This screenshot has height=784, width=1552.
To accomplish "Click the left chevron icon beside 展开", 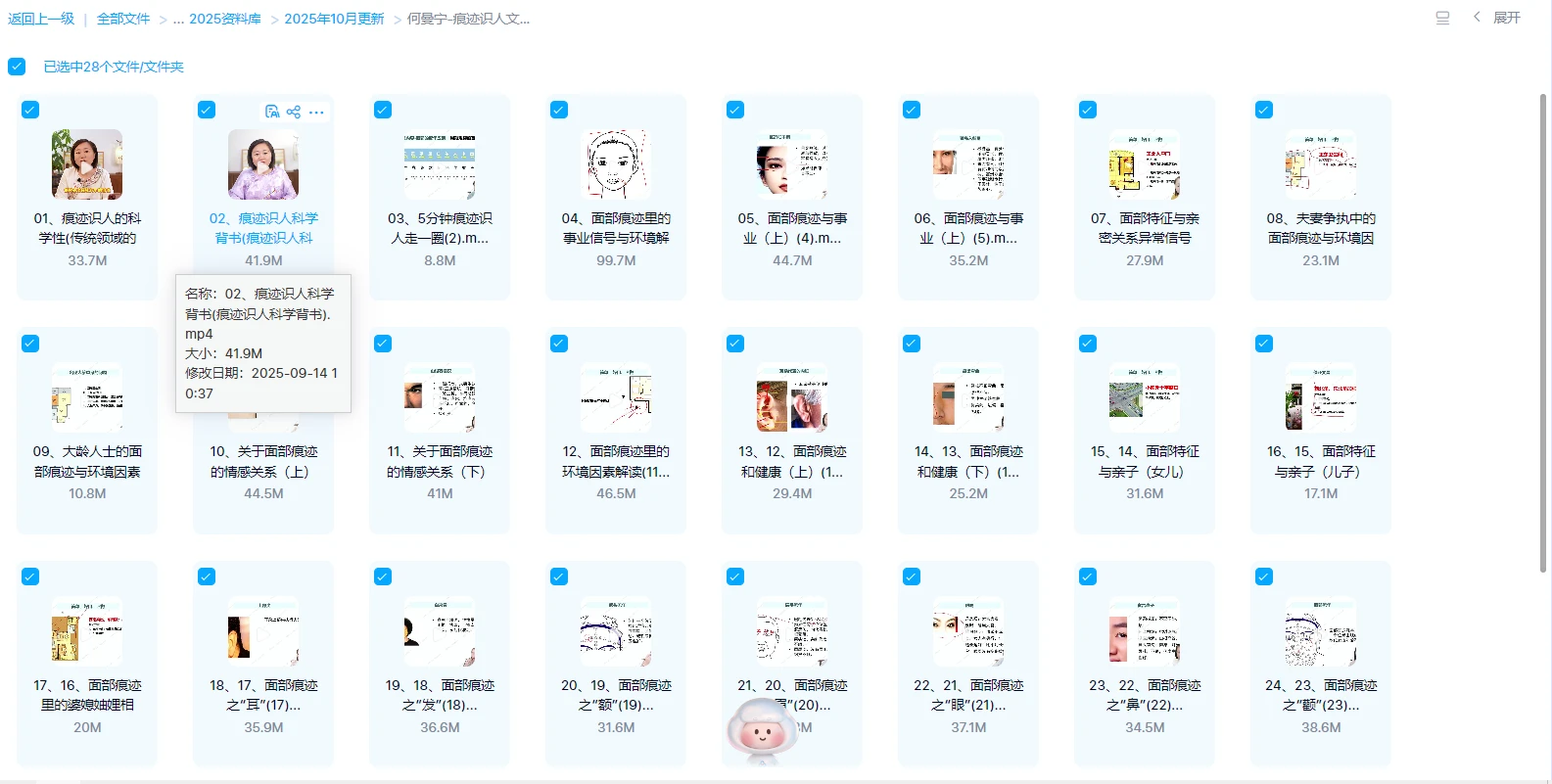I will 1477,17.
